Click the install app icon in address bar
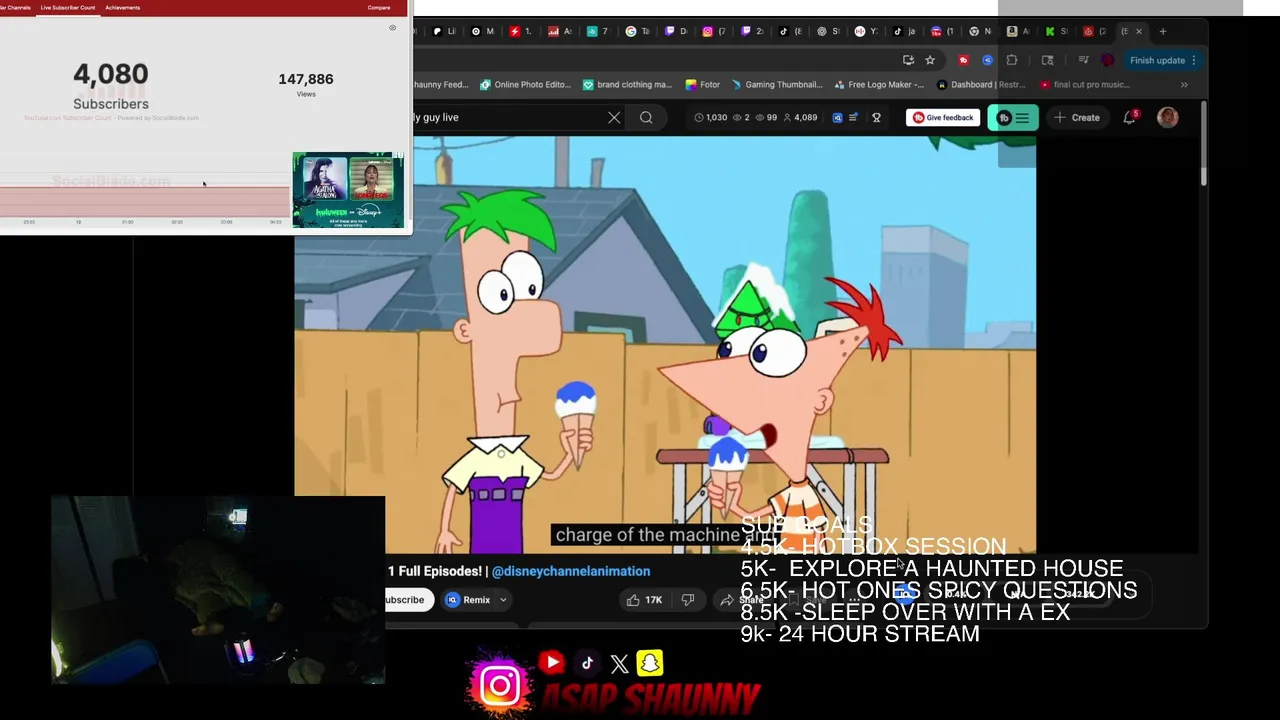The image size is (1280, 720). click(908, 60)
